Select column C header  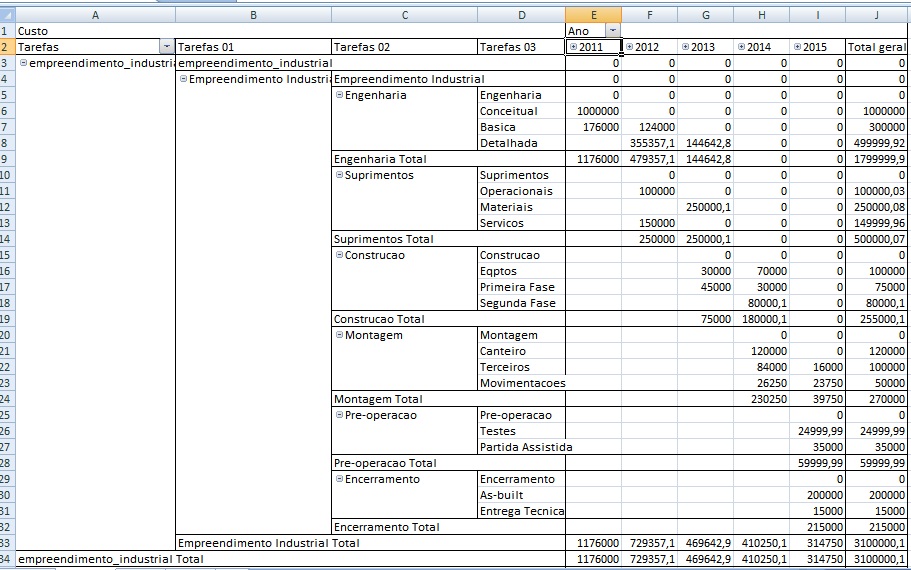point(404,15)
